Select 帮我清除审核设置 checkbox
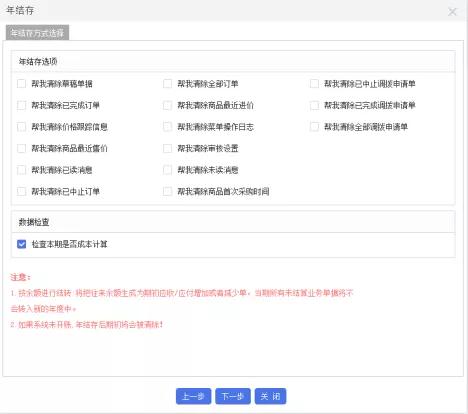 pos(167,148)
